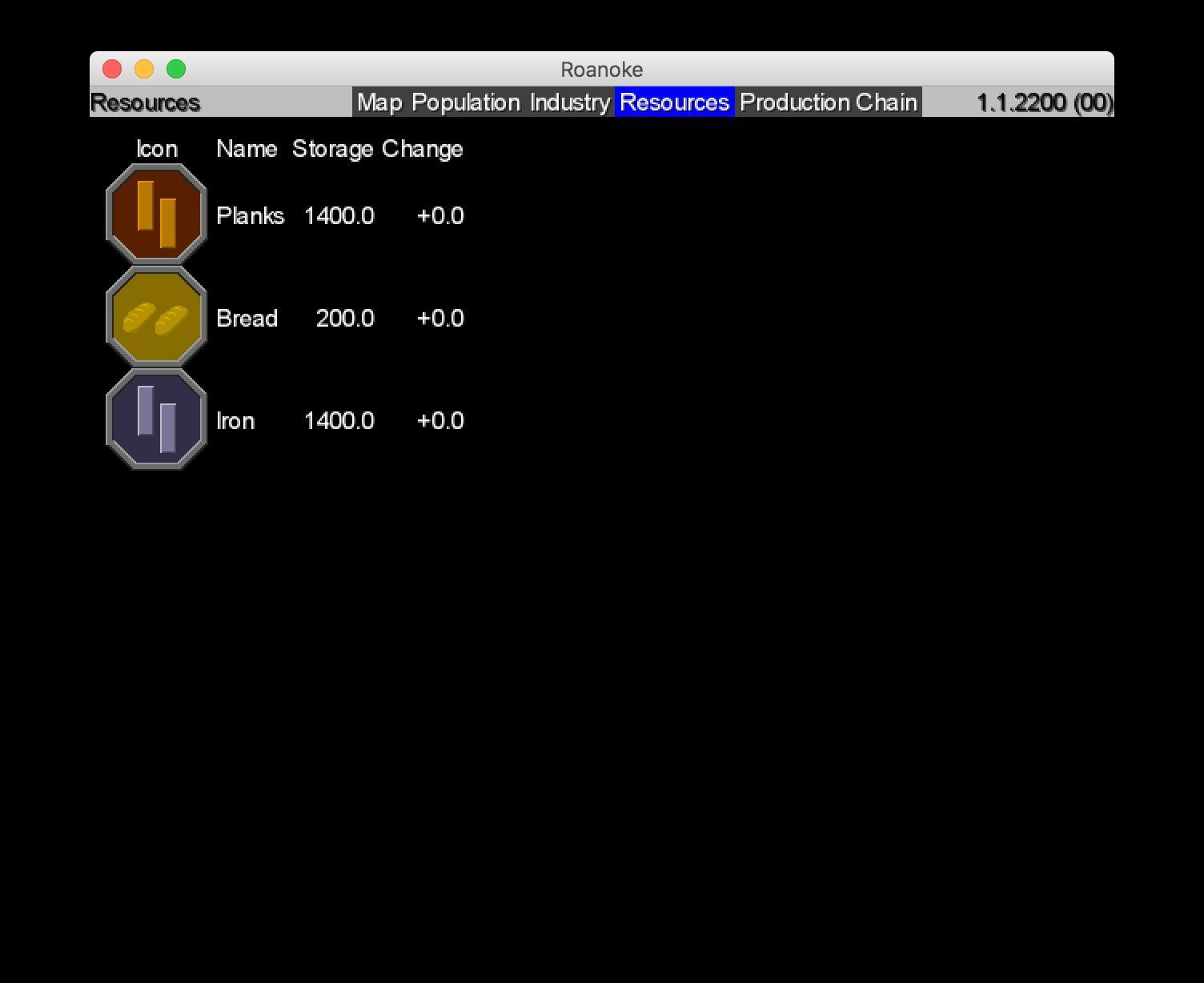Click the Name column header
Screen dimensions: 1204x983
click(247, 149)
